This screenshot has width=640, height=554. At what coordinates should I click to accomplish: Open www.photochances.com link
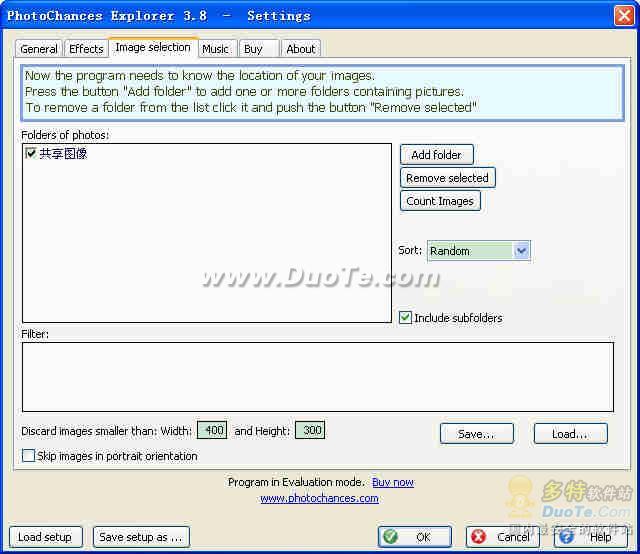tap(319, 498)
